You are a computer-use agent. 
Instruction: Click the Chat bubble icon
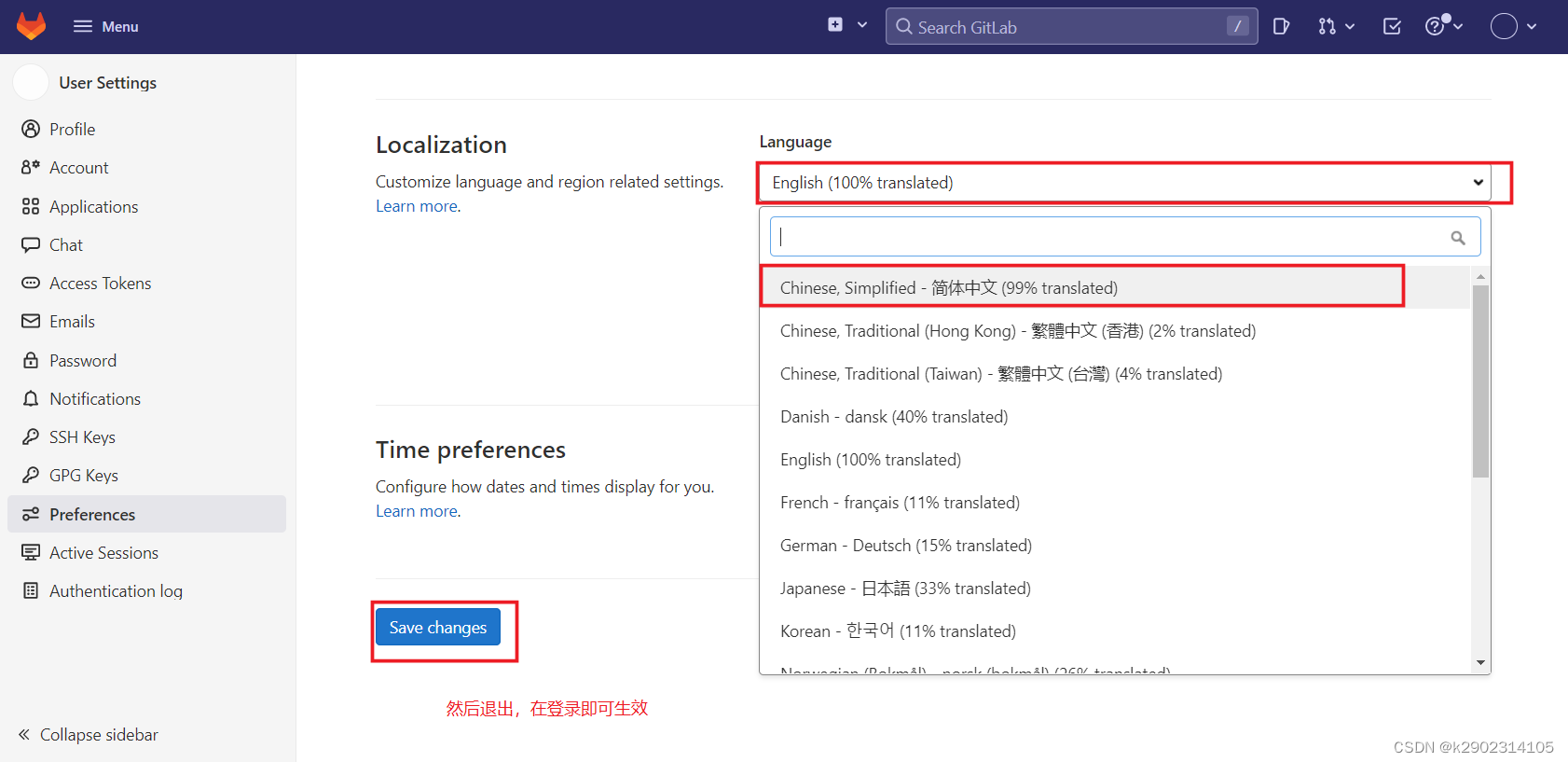pos(31,244)
